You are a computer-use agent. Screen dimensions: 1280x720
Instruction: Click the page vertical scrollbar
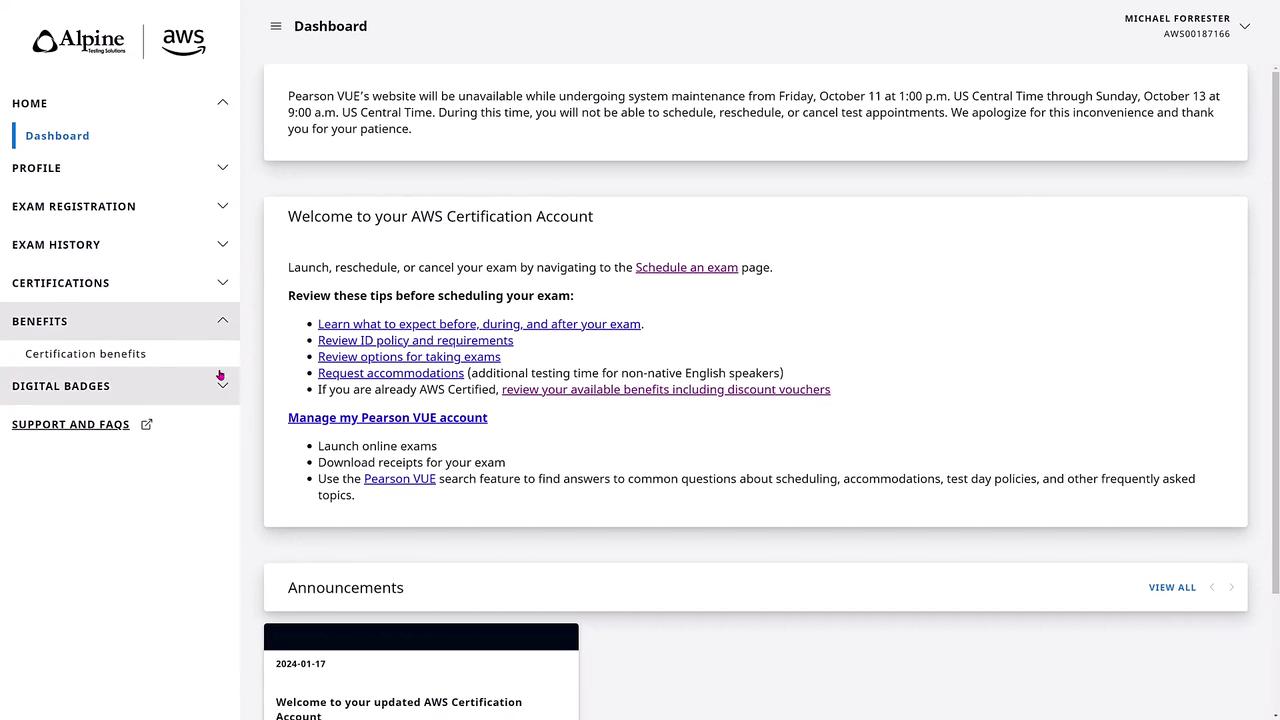click(x=1275, y=330)
